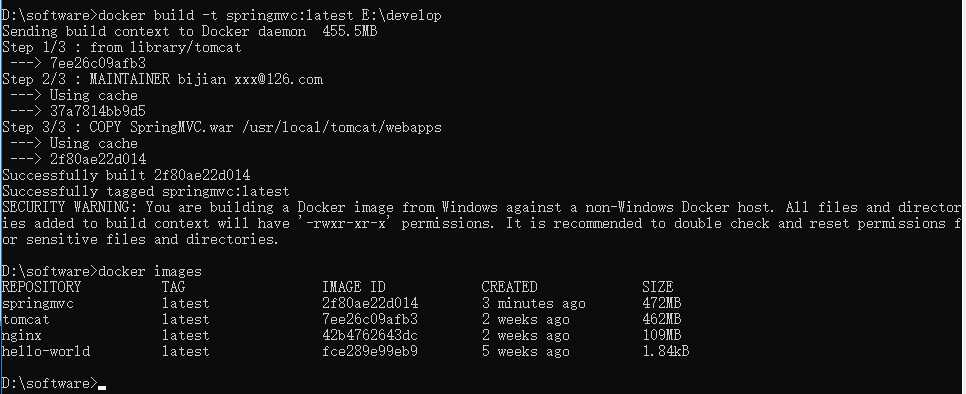This screenshot has width=966, height=394.
Task: Click the REPOSITORY column header
Action: pyautogui.click(x=41, y=287)
